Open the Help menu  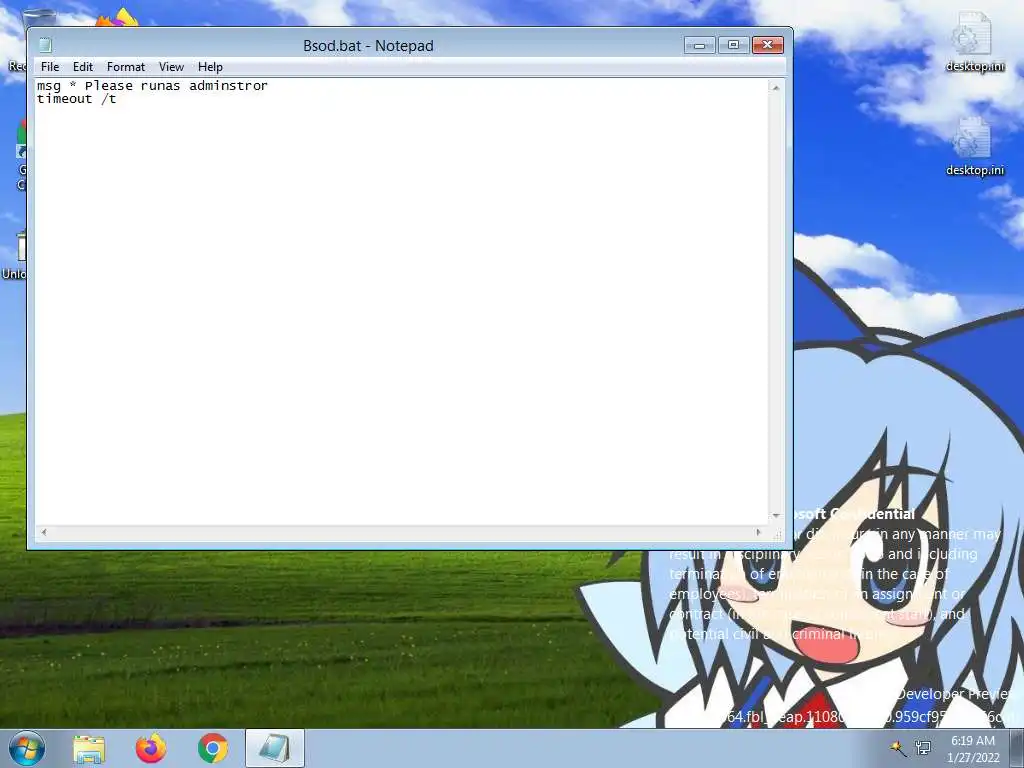210,67
